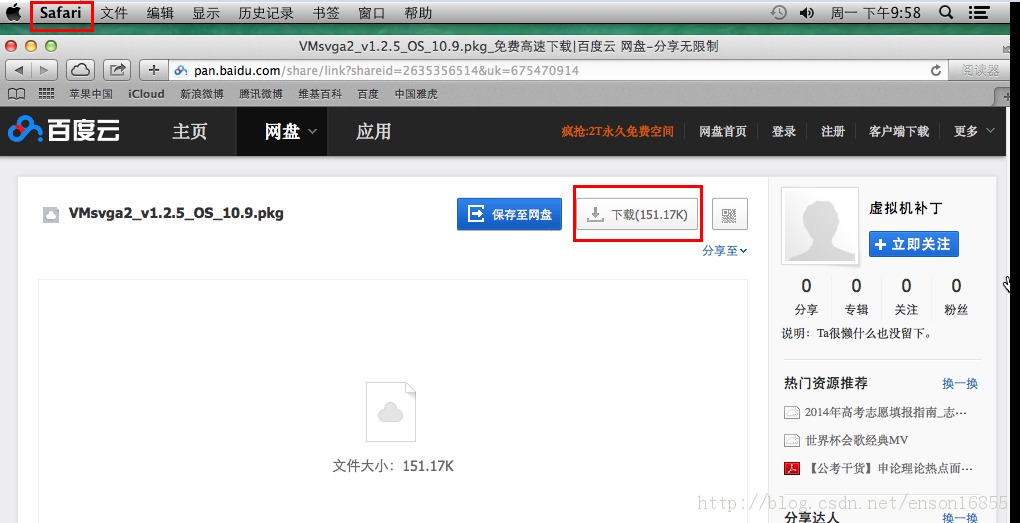This screenshot has height=523, width=1020.
Task: Open the bookmarks book icon
Action: [x=16, y=94]
